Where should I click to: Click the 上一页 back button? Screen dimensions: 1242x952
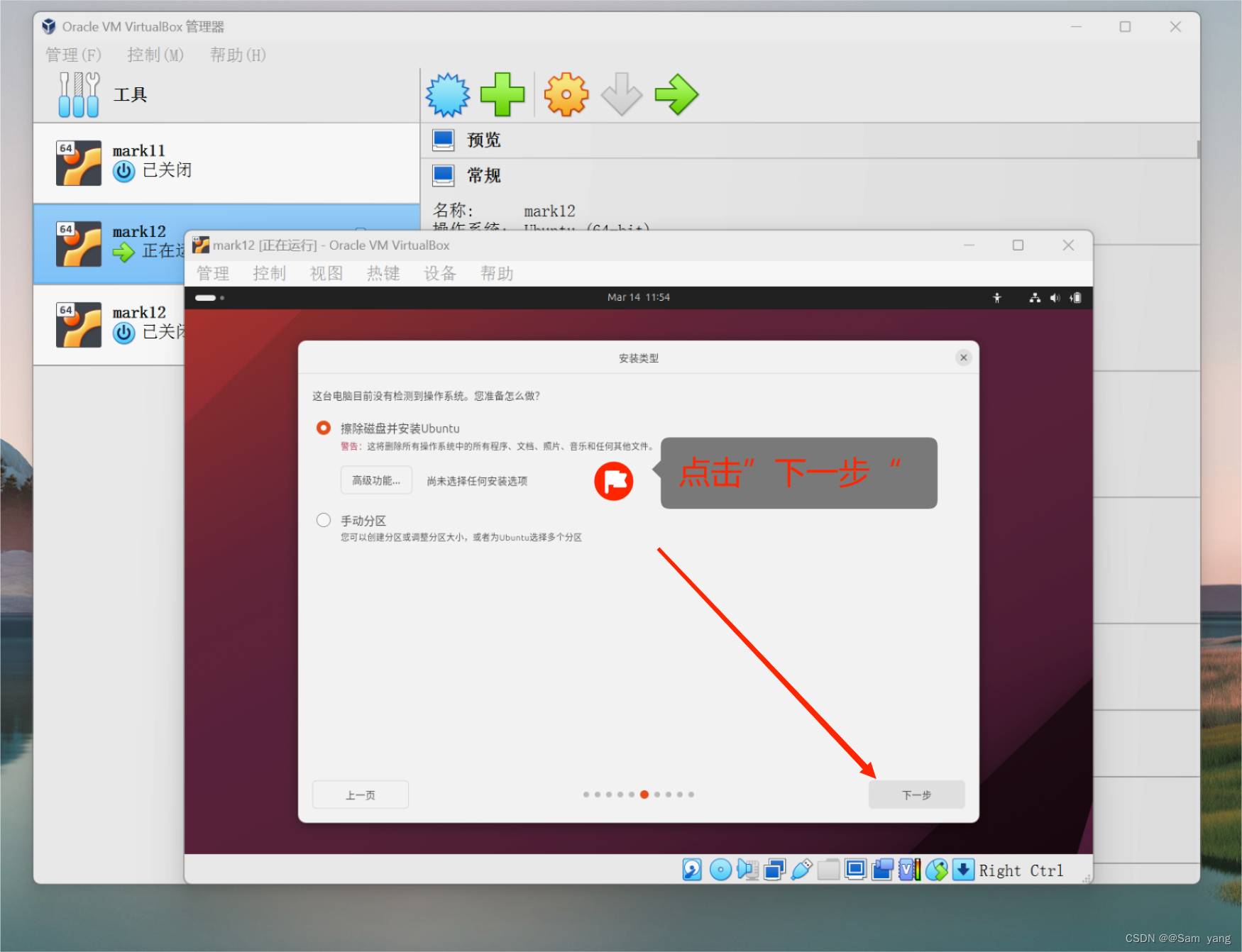(x=361, y=795)
